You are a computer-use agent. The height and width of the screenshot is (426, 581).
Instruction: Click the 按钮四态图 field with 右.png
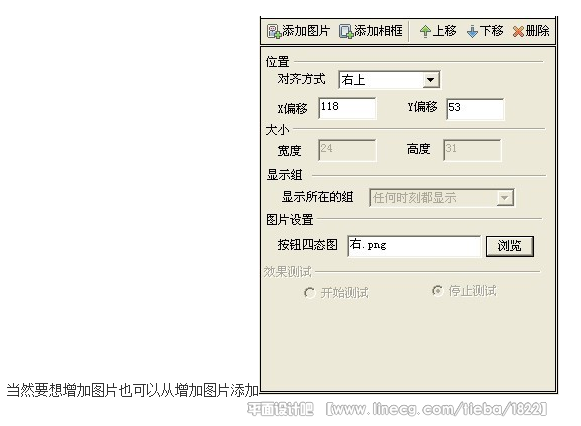[x=414, y=246]
